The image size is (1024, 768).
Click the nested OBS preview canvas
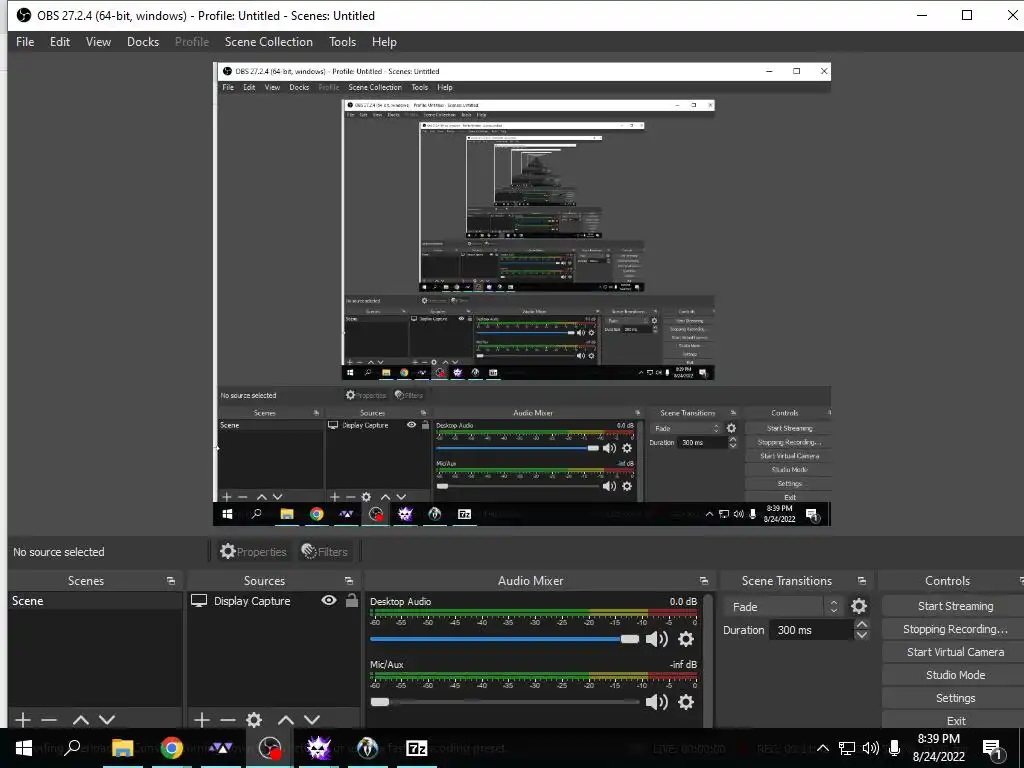pos(522,294)
